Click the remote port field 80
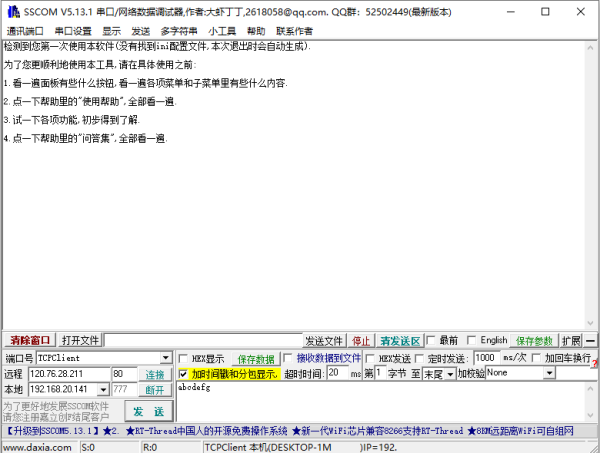 click(x=124, y=374)
